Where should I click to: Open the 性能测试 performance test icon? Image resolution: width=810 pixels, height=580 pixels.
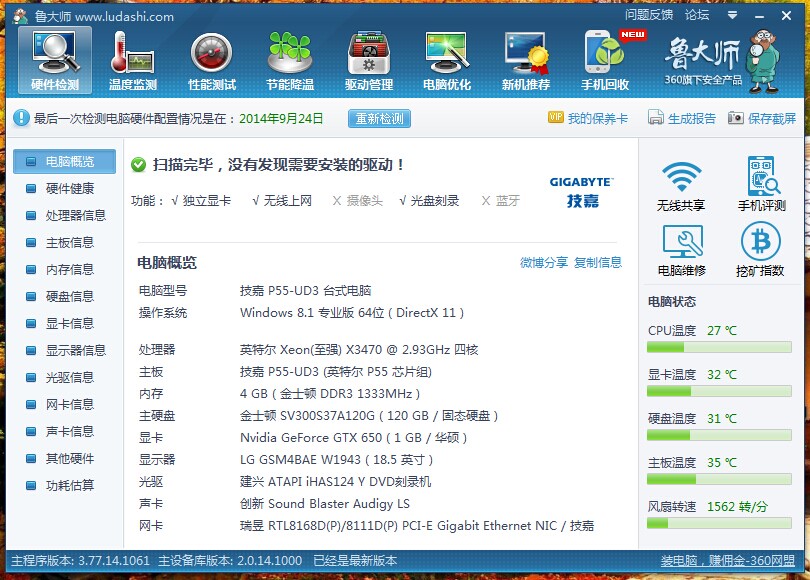211,60
